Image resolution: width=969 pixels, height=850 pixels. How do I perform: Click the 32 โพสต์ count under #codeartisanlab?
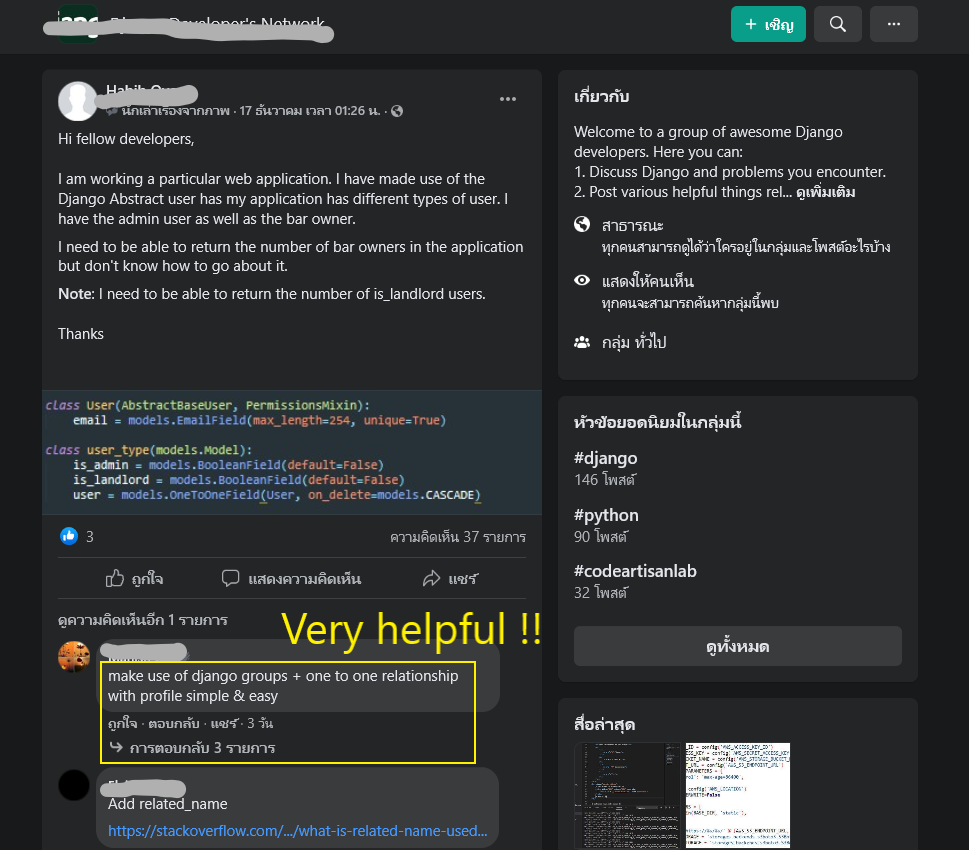pyautogui.click(x=600, y=593)
